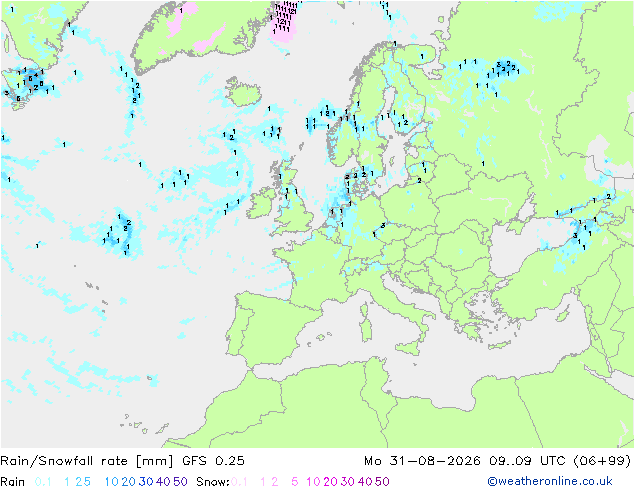Click the Rain legend 10 value
The image size is (634, 490).
click(111, 482)
